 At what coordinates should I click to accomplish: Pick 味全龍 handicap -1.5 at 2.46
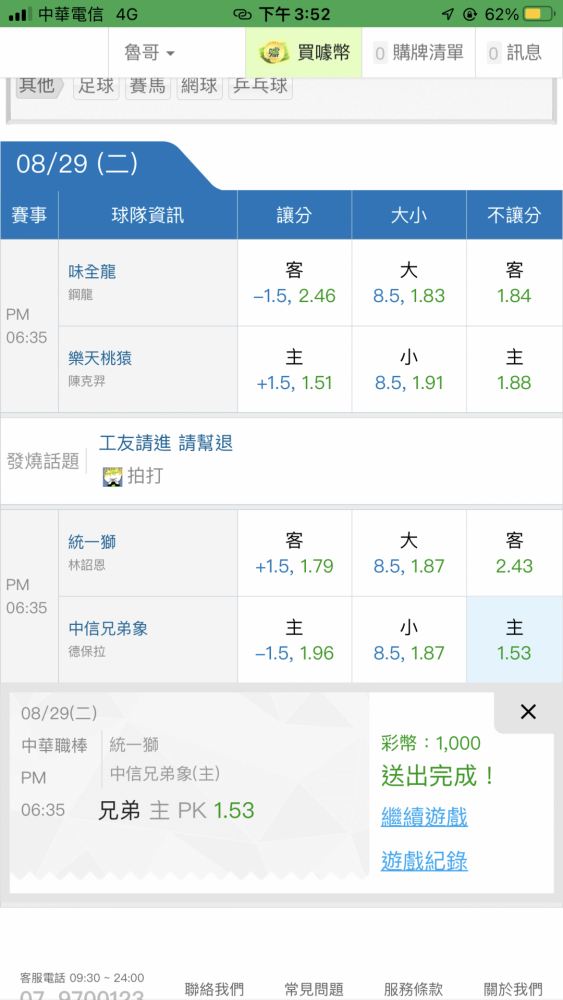[295, 283]
